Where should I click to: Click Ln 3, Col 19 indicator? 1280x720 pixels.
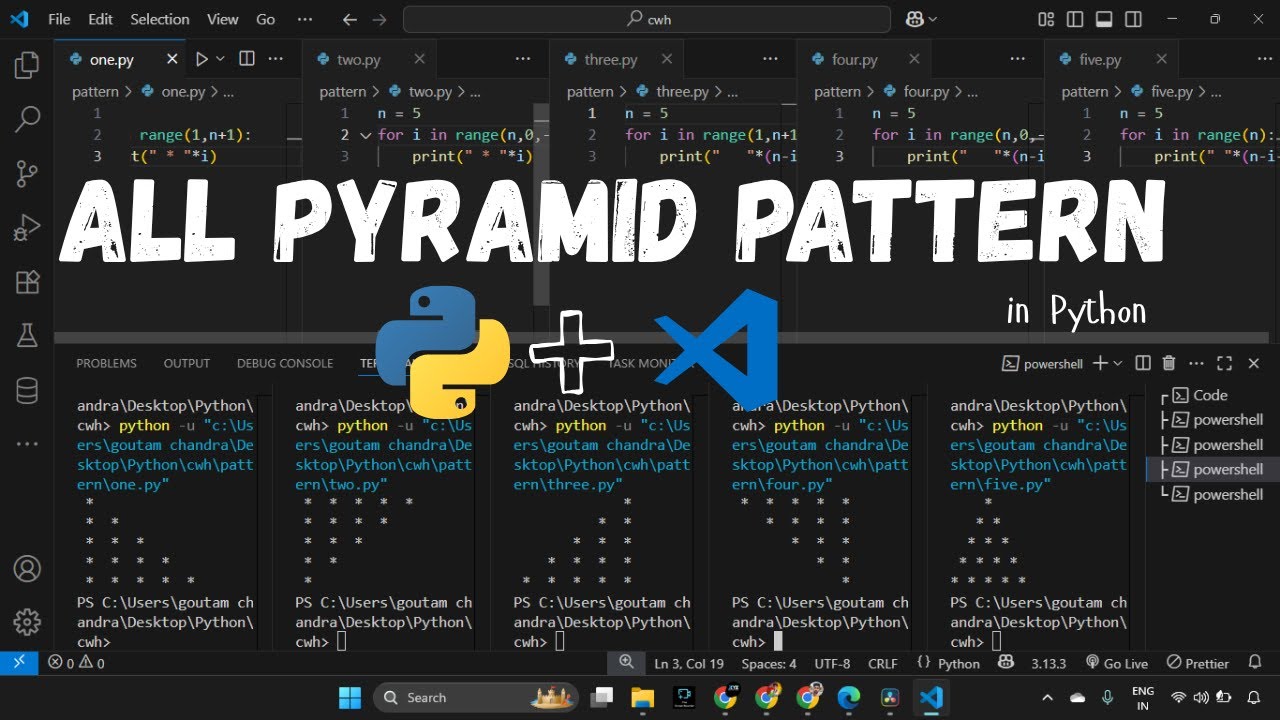(689, 663)
